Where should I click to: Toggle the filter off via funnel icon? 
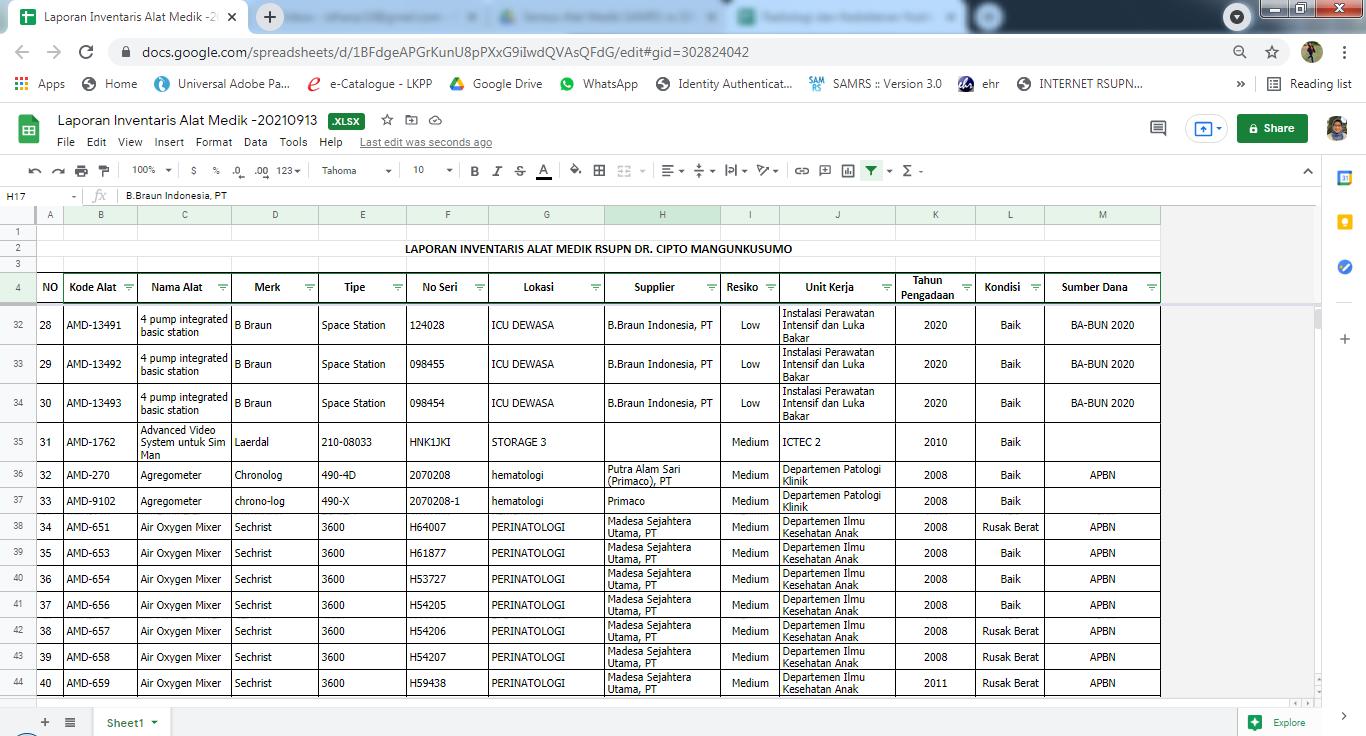pos(871,171)
